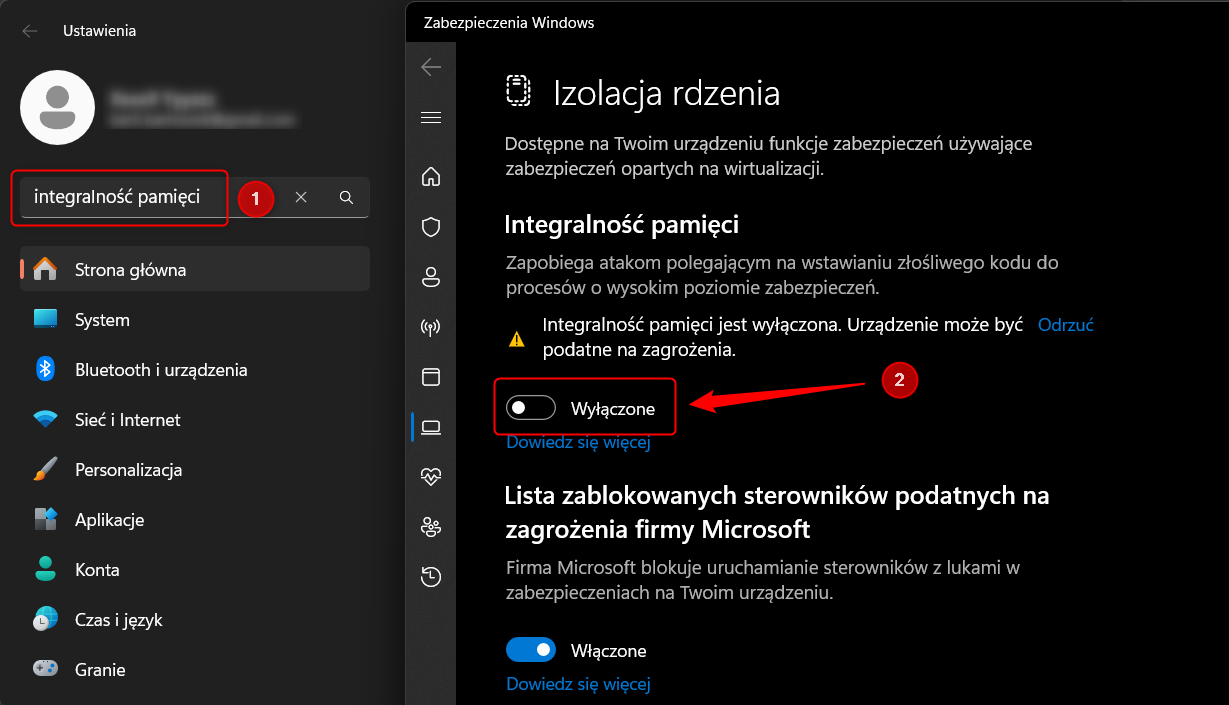This screenshot has width=1229, height=705.
Task: Clear the settings search field
Action: 301,198
